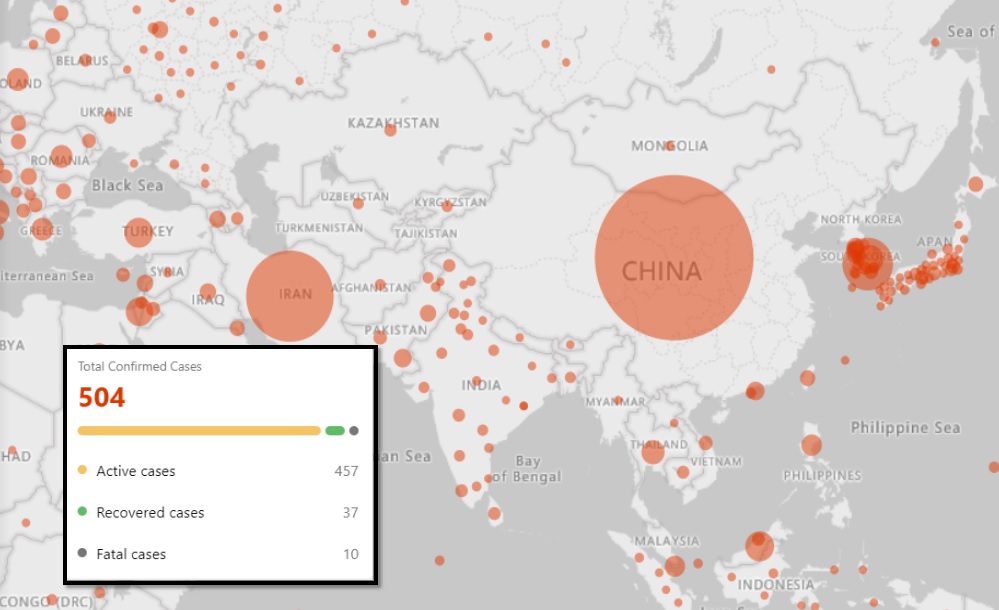Click the Philippine Sea map label
Viewport: 999px width, 610px height.
point(905,428)
